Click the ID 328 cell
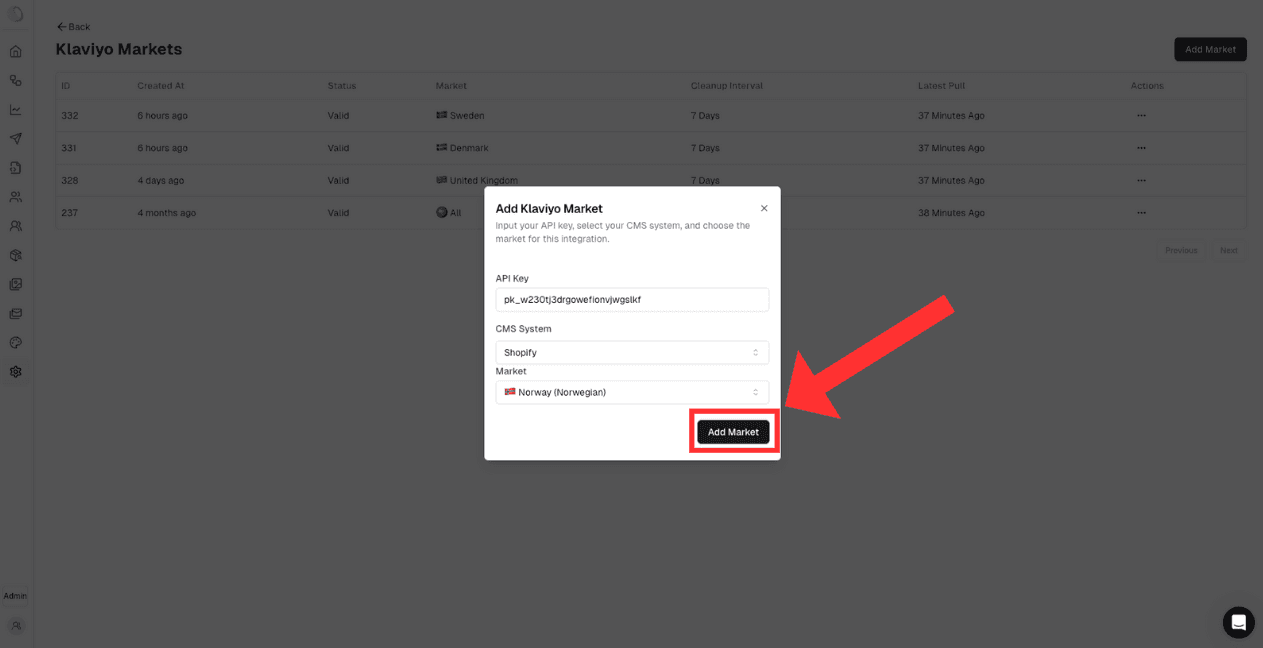 click(69, 181)
